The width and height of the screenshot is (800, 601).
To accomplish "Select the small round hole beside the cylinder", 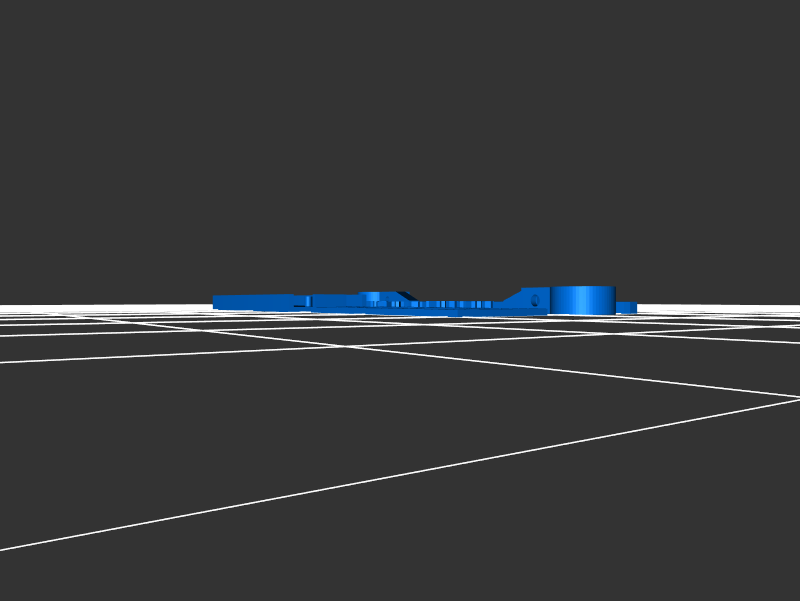I will click(535, 300).
